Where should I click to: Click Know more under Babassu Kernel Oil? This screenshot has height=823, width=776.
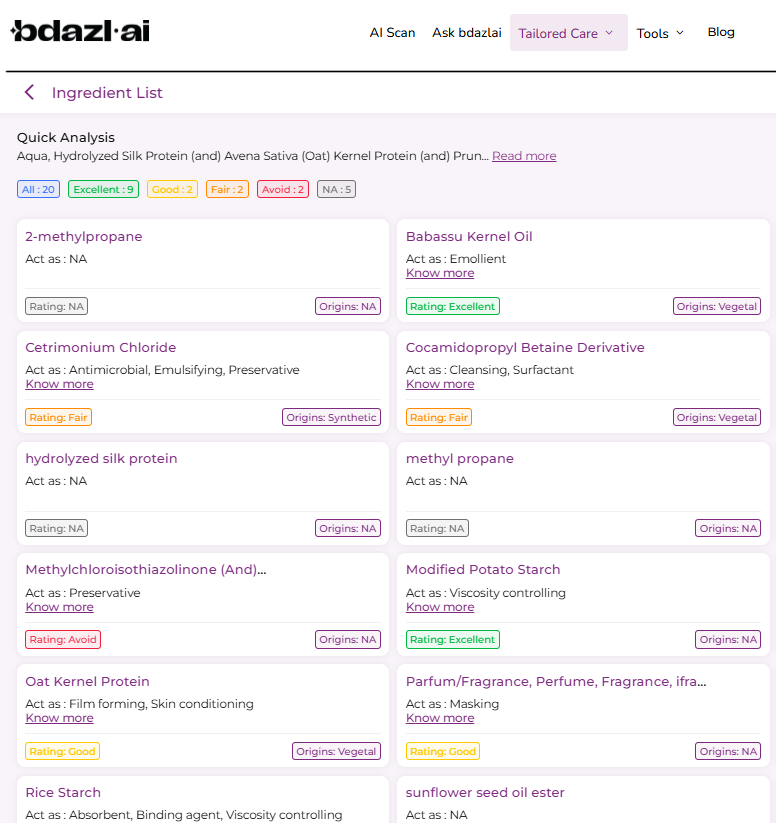[440, 273]
